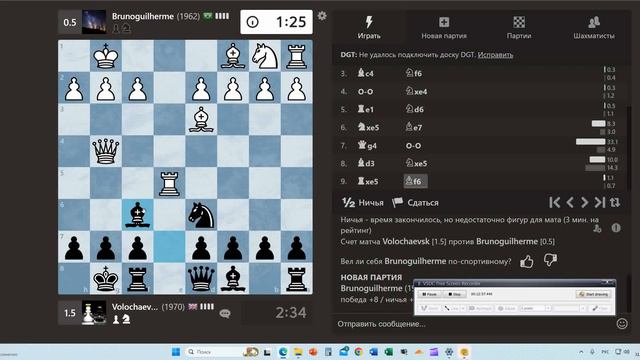
Task: Click Brunoguilherme's avatar thumbnail
Action: click(x=94, y=22)
